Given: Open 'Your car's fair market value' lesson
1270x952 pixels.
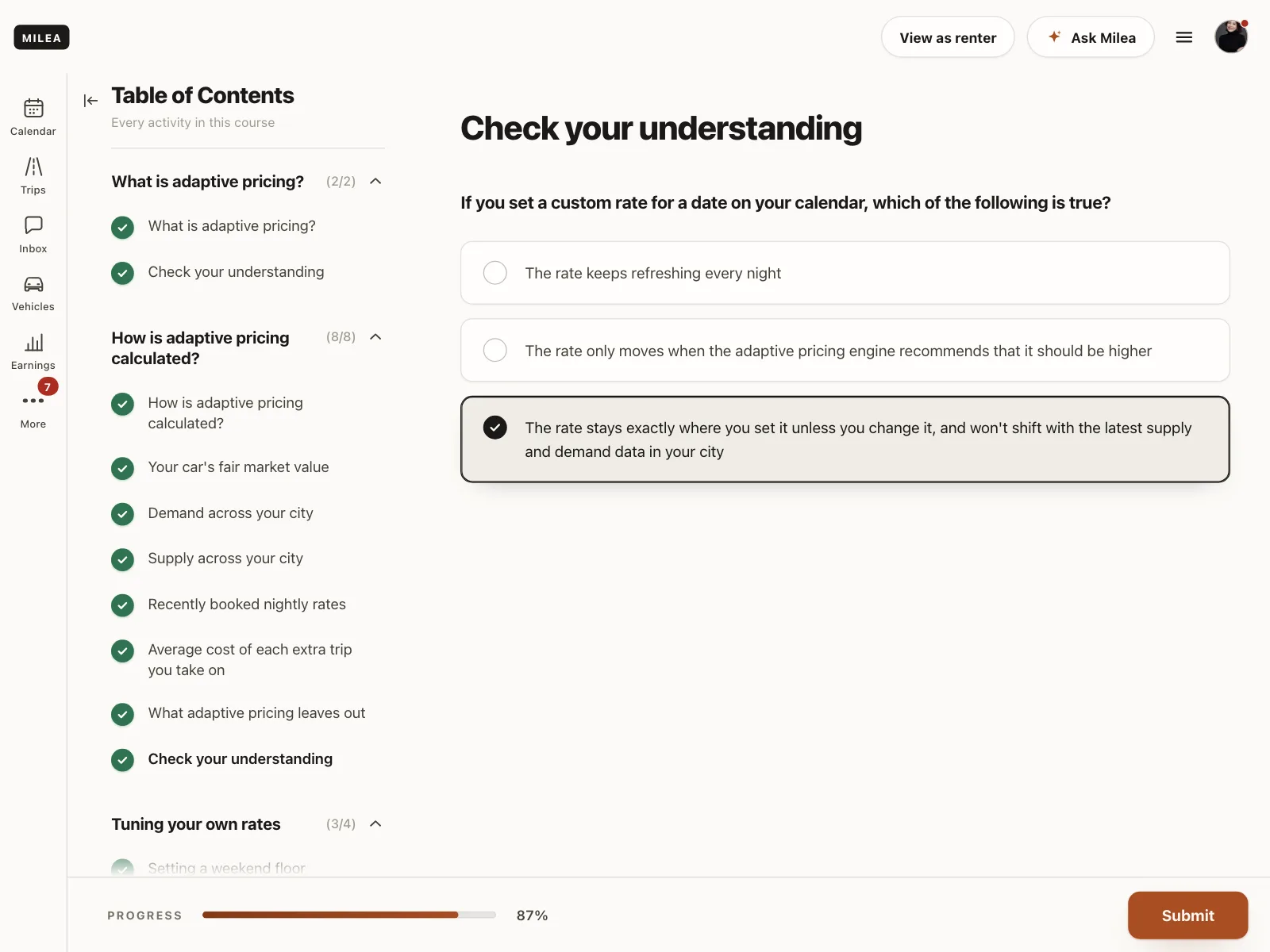Looking at the screenshot, I should (238, 467).
